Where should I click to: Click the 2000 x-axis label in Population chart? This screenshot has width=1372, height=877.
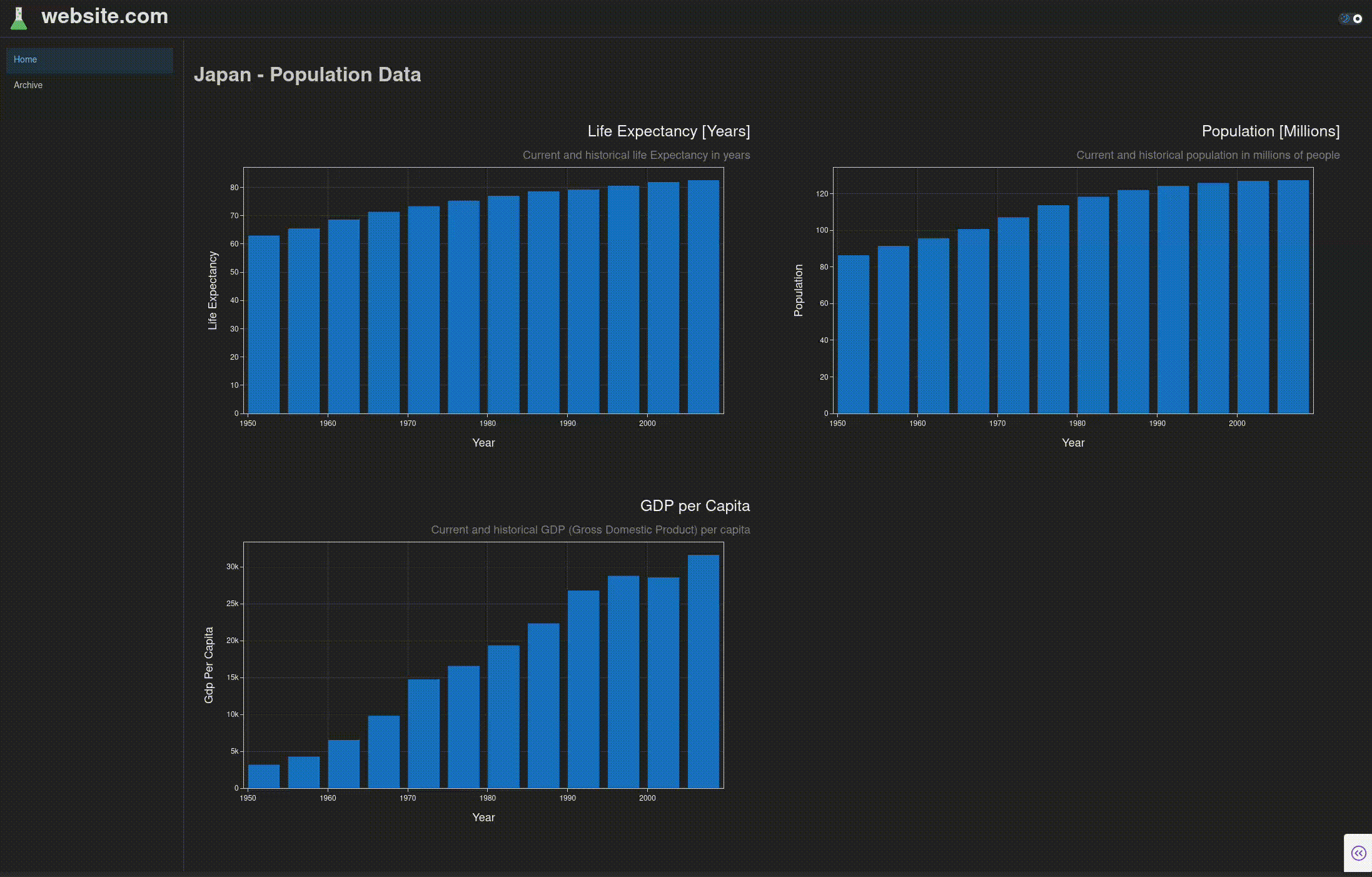(1236, 423)
